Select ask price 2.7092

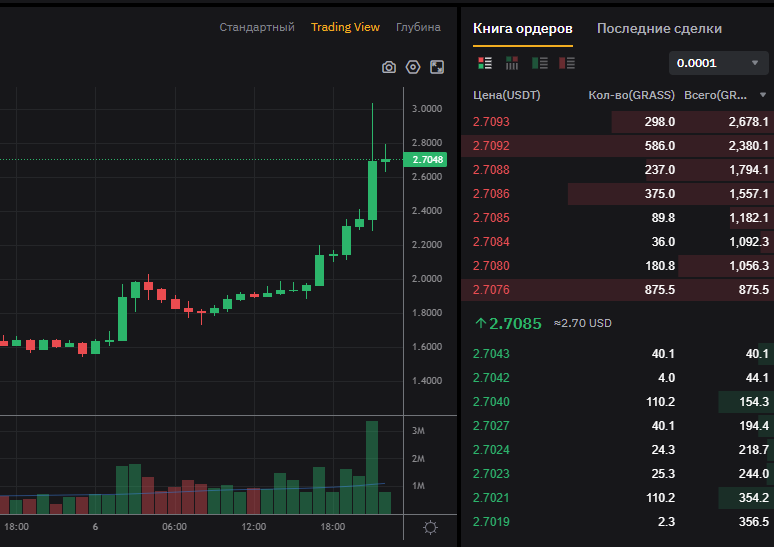pyautogui.click(x=491, y=146)
